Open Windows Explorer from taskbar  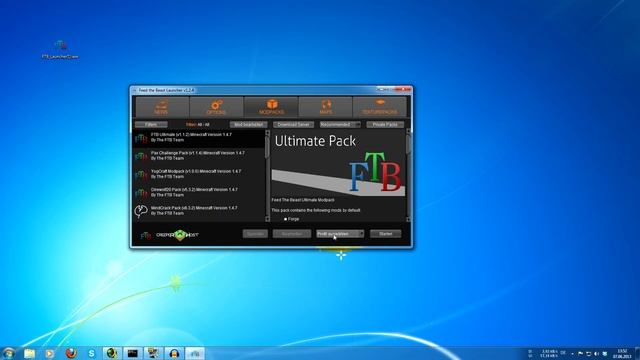[29, 353]
